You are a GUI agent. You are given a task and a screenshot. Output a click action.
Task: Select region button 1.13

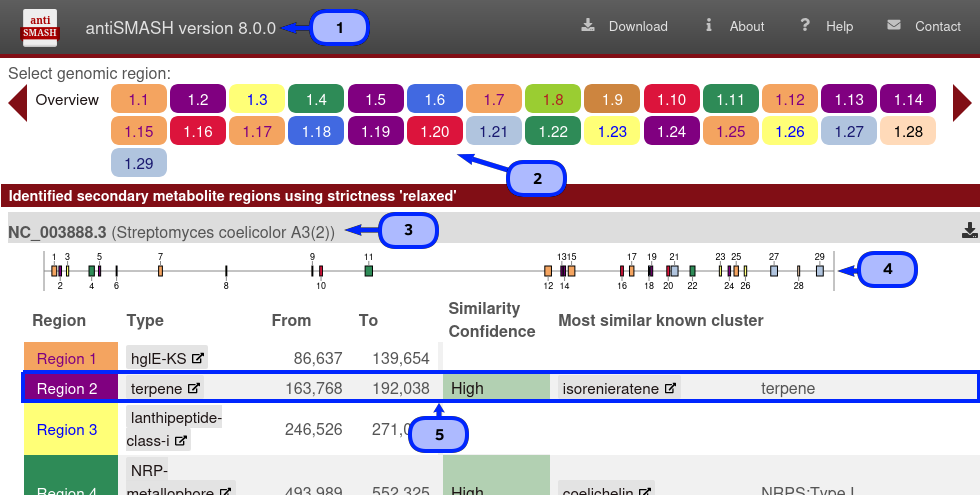click(x=849, y=99)
